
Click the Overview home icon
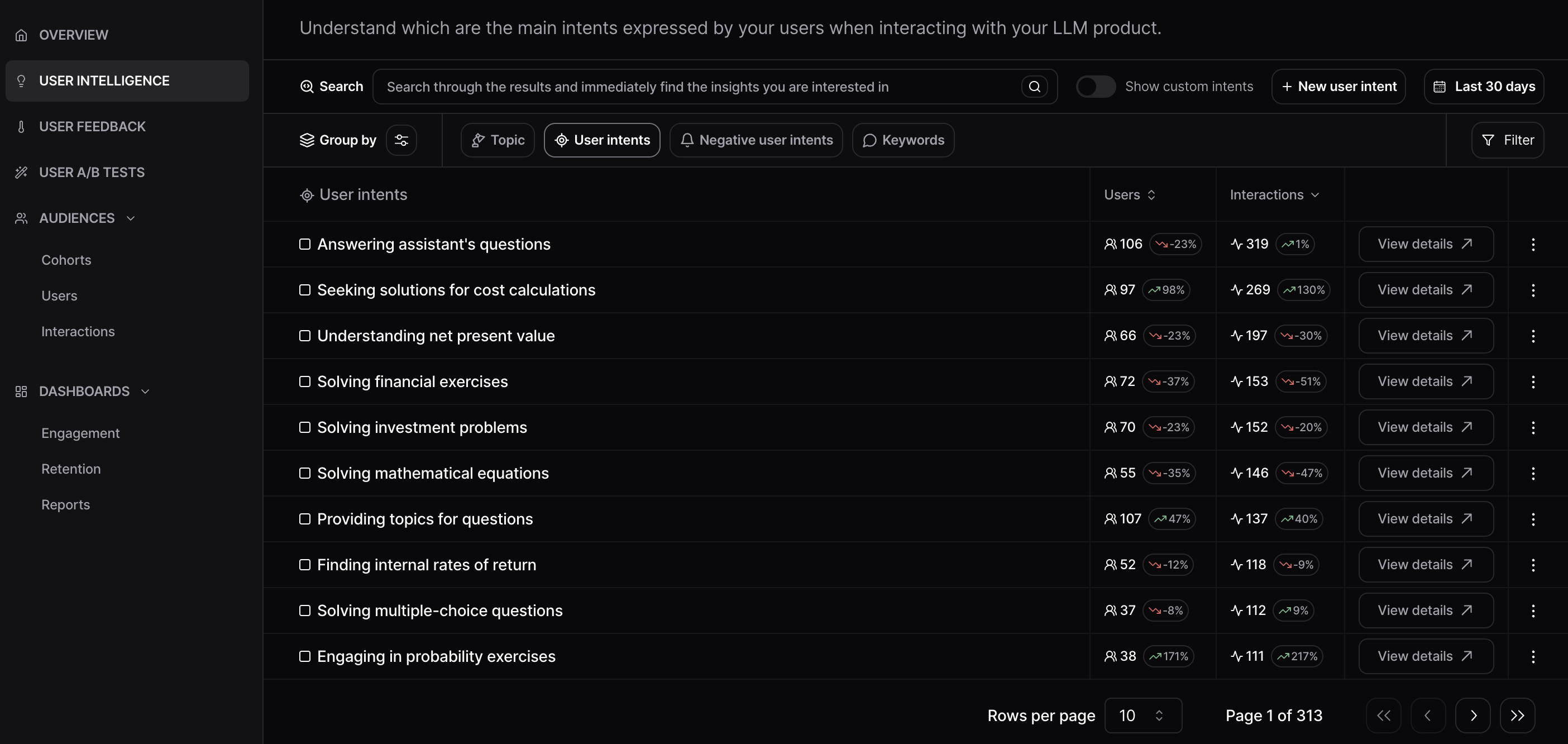pyautogui.click(x=21, y=35)
